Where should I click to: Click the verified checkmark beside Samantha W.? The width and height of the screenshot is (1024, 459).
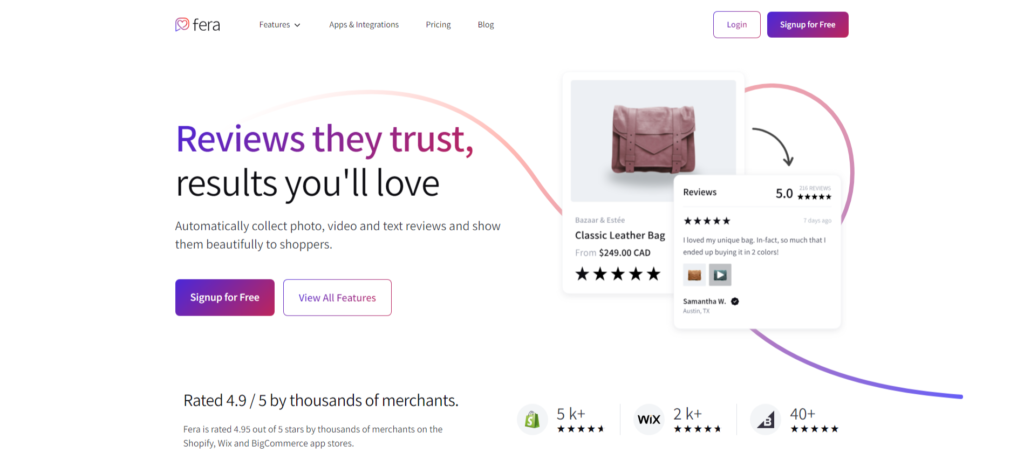(735, 301)
